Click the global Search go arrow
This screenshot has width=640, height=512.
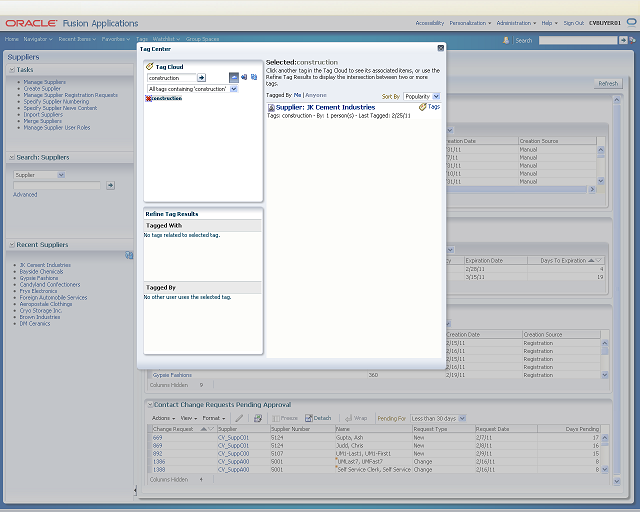623,40
